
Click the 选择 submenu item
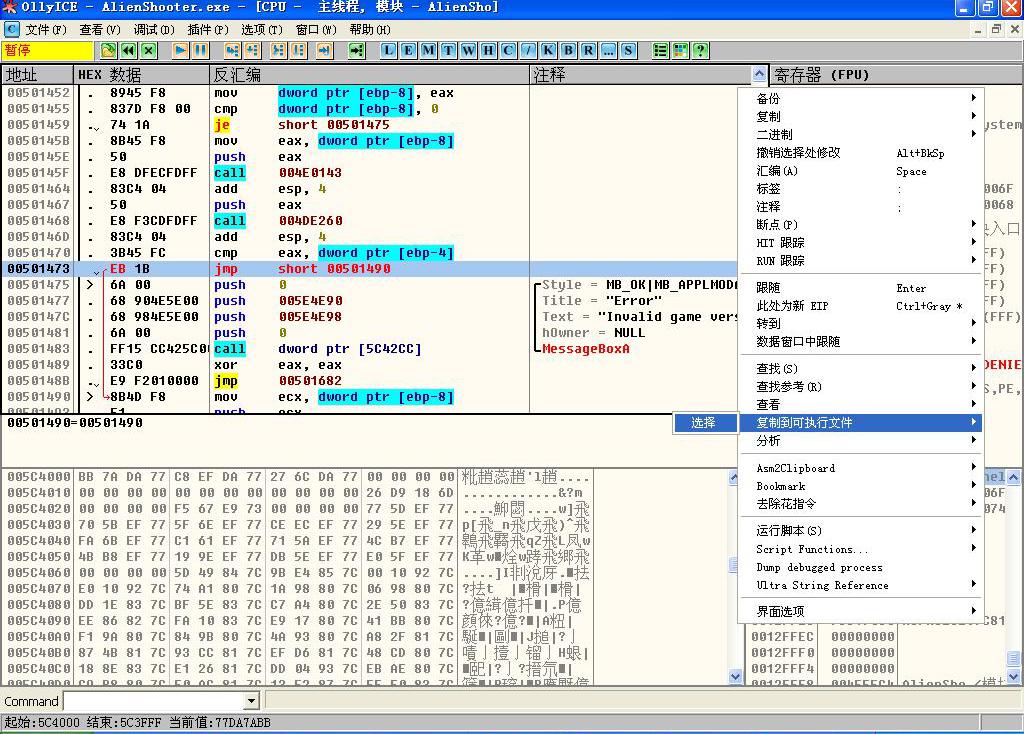[705, 423]
